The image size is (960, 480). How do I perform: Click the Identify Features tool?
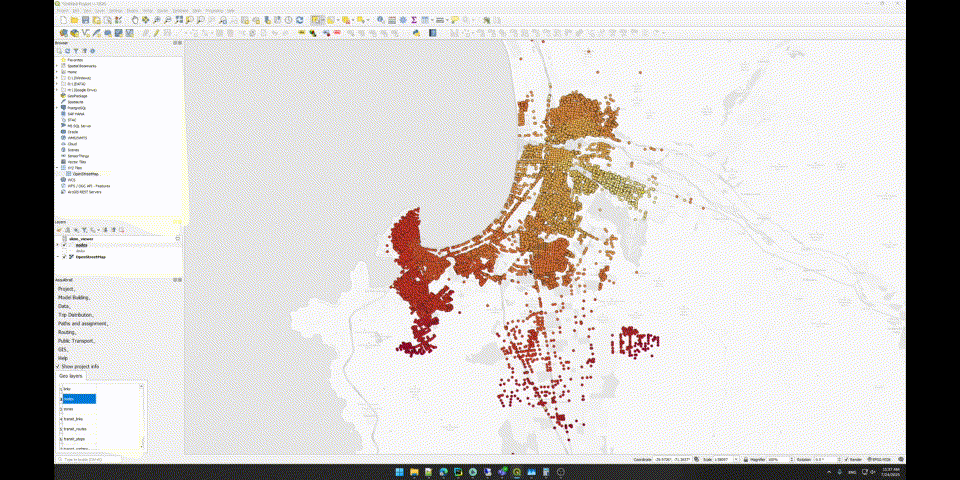click(381, 20)
